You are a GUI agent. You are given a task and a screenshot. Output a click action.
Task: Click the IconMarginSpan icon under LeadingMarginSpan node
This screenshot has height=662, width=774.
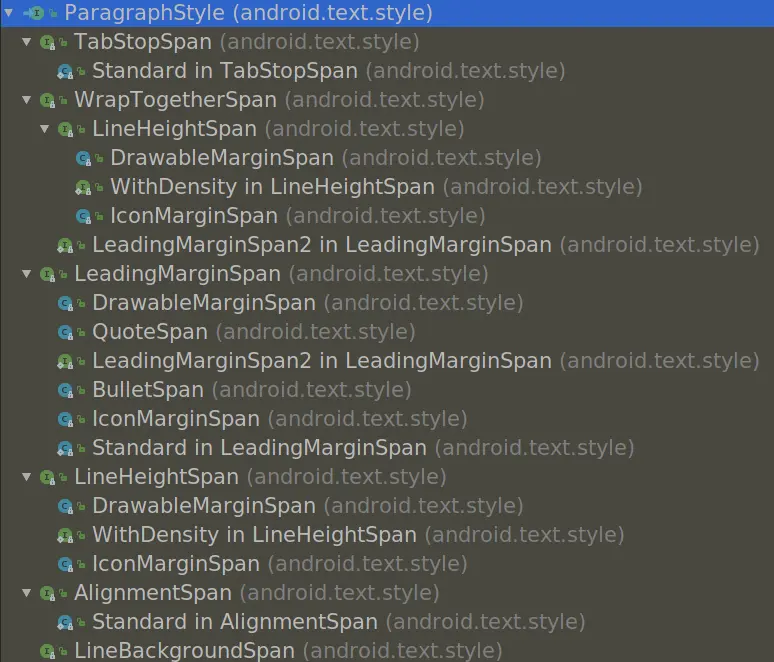pyautogui.click(x=65, y=420)
